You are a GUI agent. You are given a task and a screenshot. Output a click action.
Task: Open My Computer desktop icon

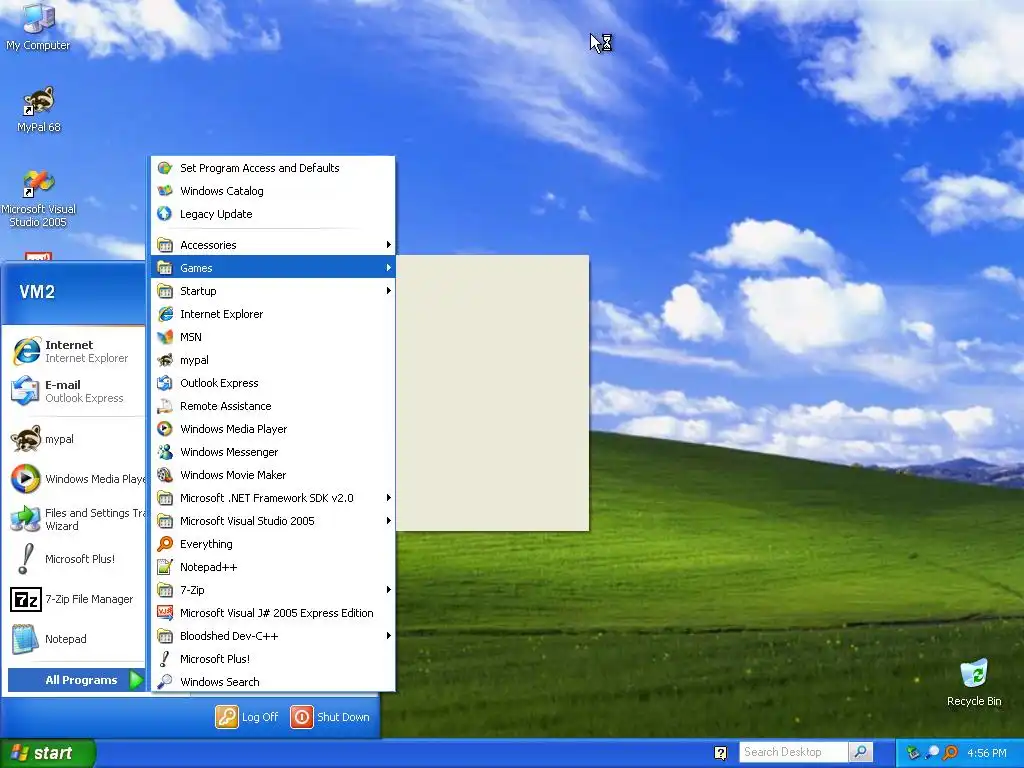[x=38, y=27]
